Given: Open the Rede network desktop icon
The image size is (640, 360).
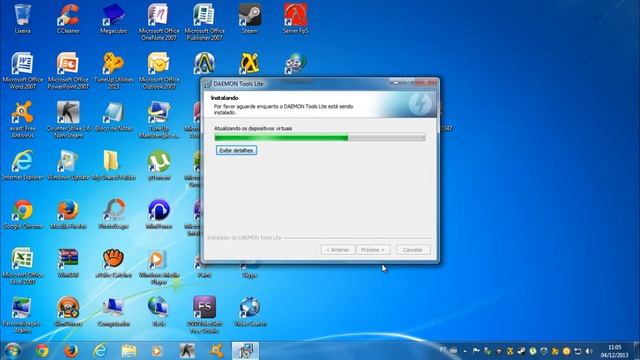Looking at the screenshot, I should (159, 312).
